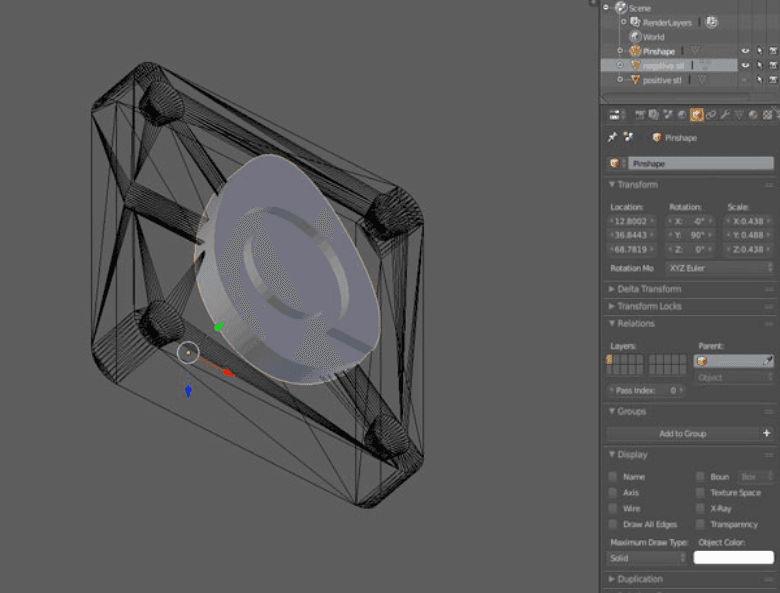
Task: Enable the Wire display checkbox
Action: 614,508
